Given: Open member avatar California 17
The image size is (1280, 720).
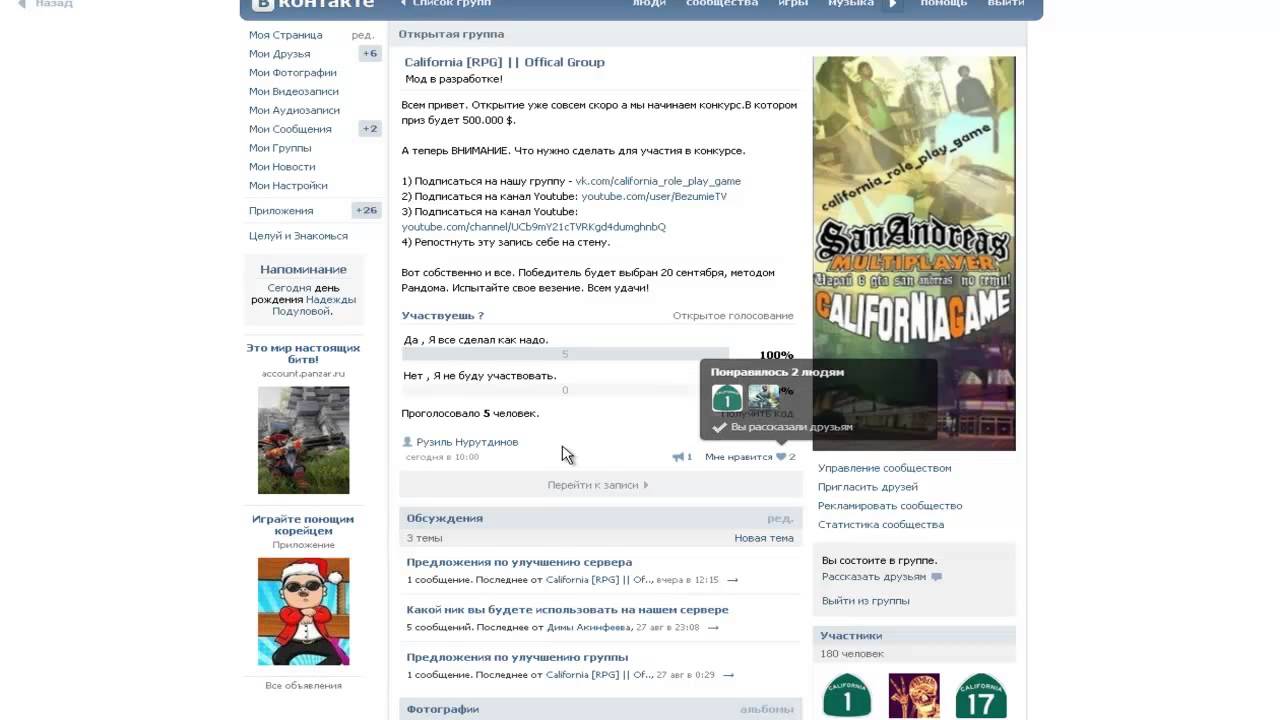Looking at the screenshot, I should pos(981,695).
